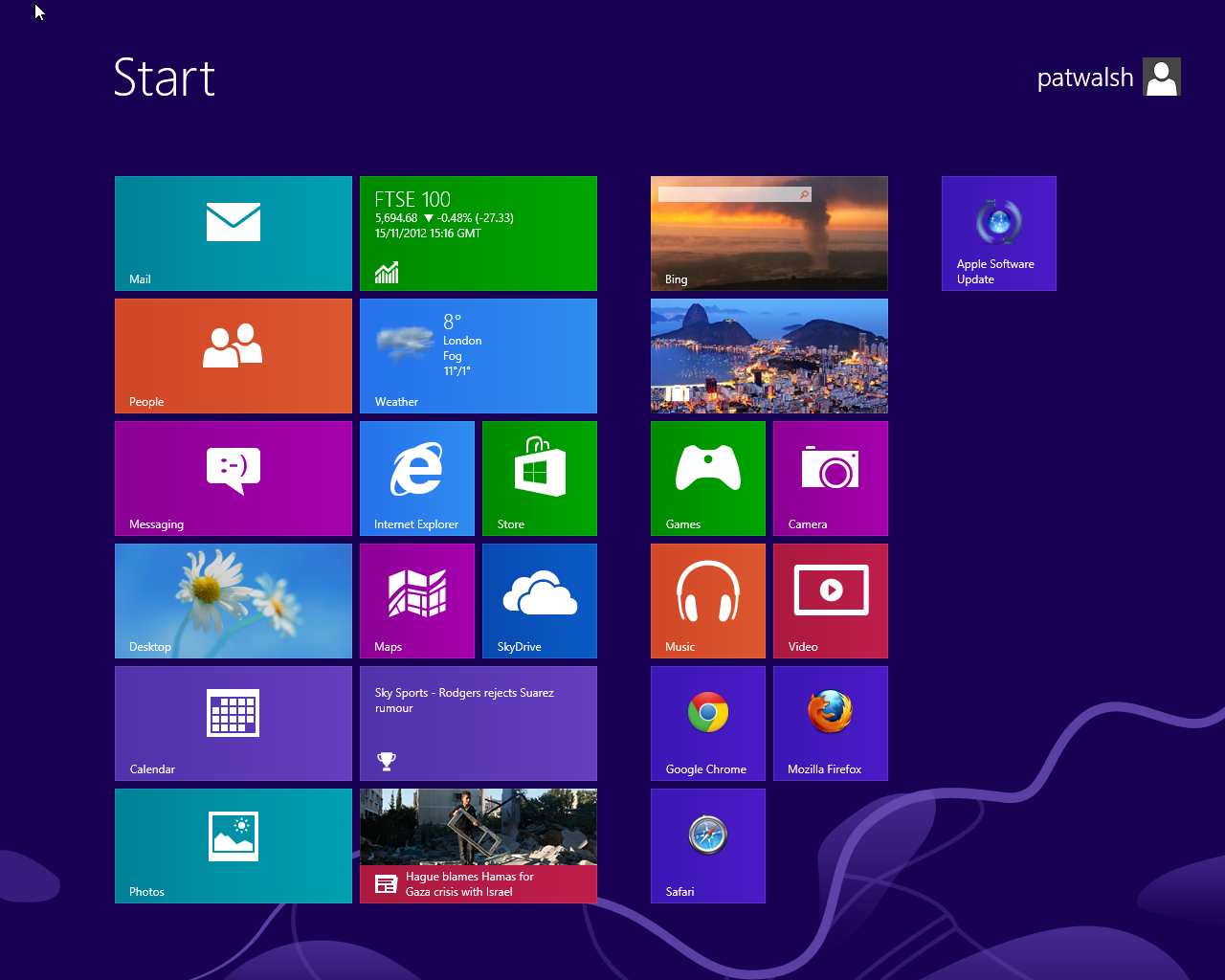Launch Google Chrome tile

[x=708, y=724]
